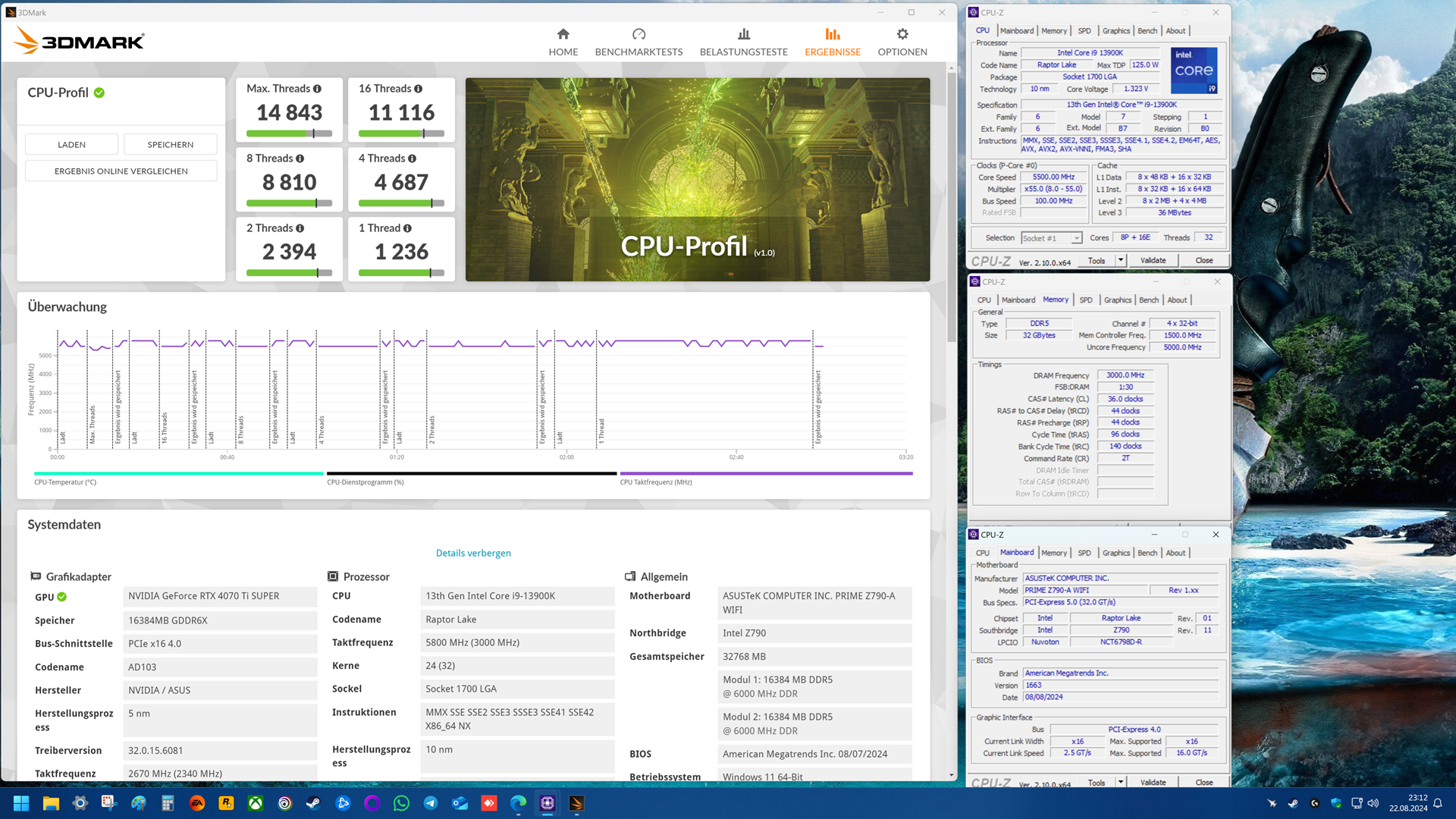Click the 16 Threads score bar
This screenshot has height=819, width=1456.
(x=401, y=133)
